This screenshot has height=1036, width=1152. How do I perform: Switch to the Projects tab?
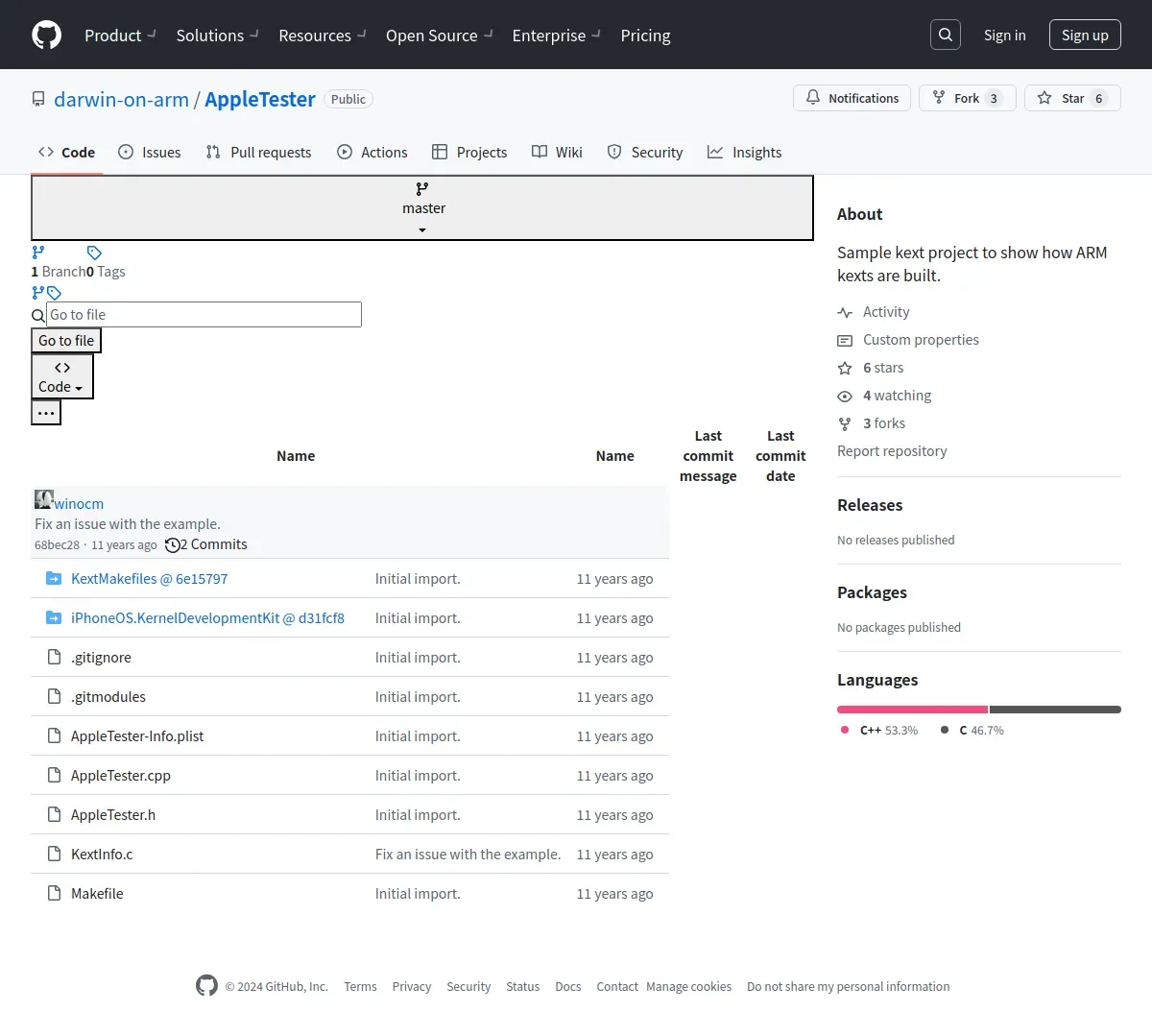[469, 152]
